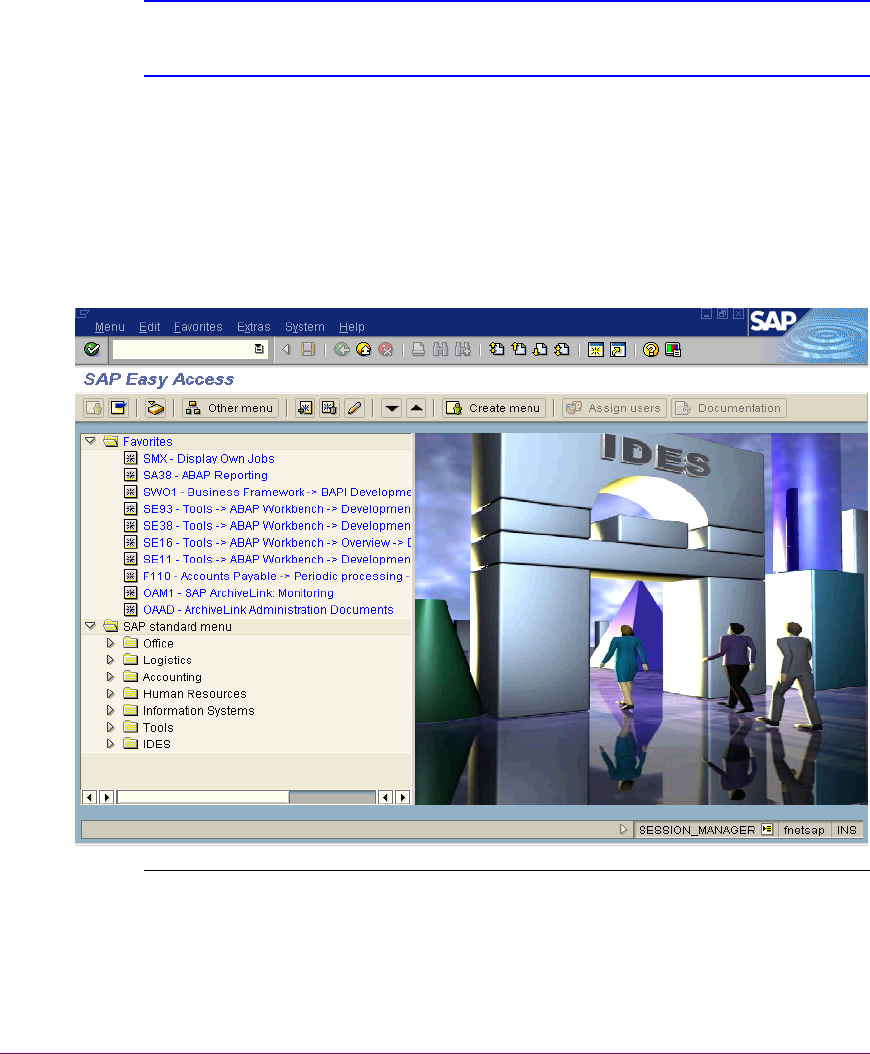Click the Customize Local Layout icon
This screenshot has height=1054, width=870.
(x=673, y=350)
